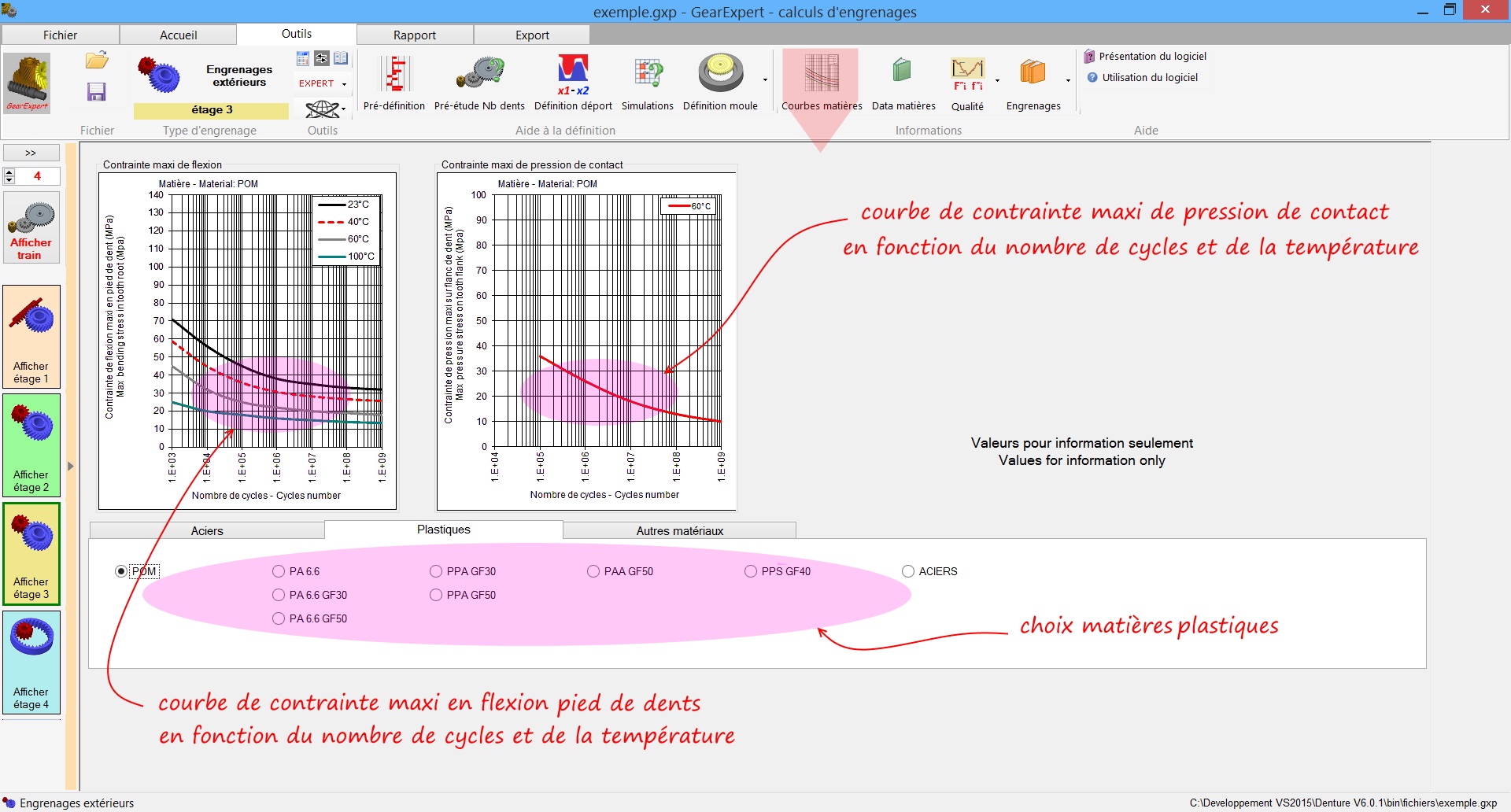Click the pression de contact chart

(586, 341)
